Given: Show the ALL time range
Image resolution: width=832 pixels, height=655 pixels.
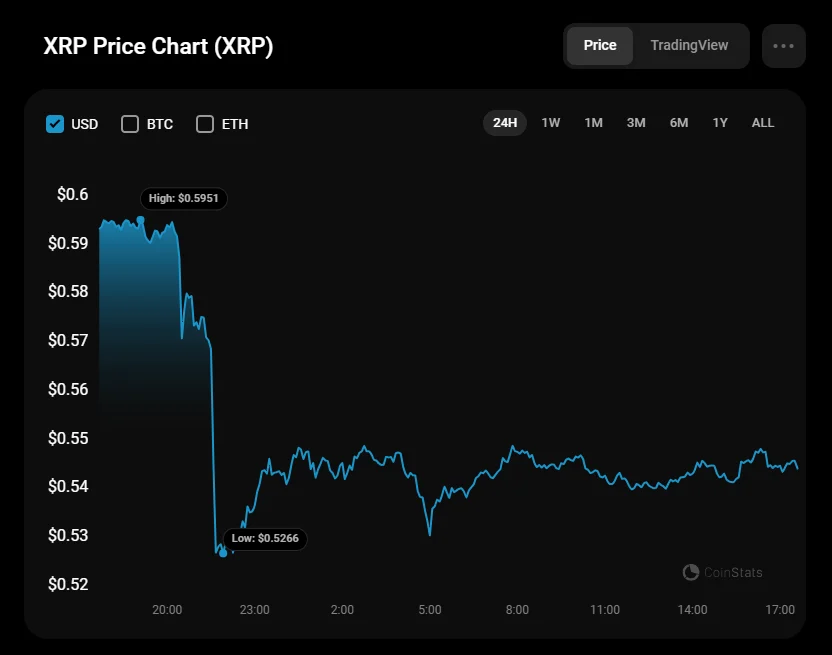Looking at the screenshot, I should coord(763,123).
